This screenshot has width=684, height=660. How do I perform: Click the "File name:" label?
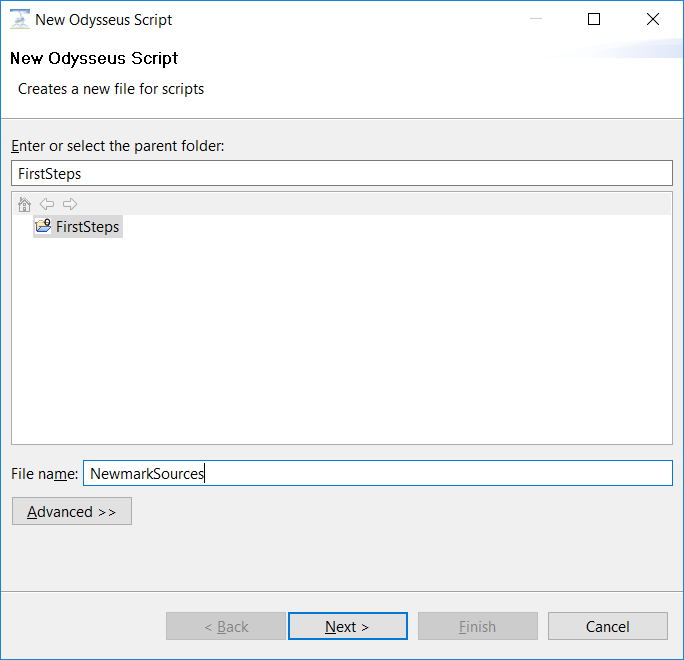click(x=44, y=473)
